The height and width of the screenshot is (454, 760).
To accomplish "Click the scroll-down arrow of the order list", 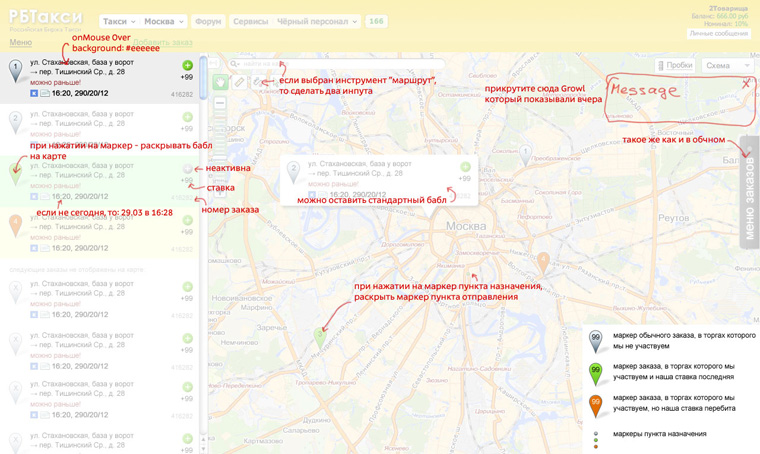I will pyautogui.click(x=203, y=450).
